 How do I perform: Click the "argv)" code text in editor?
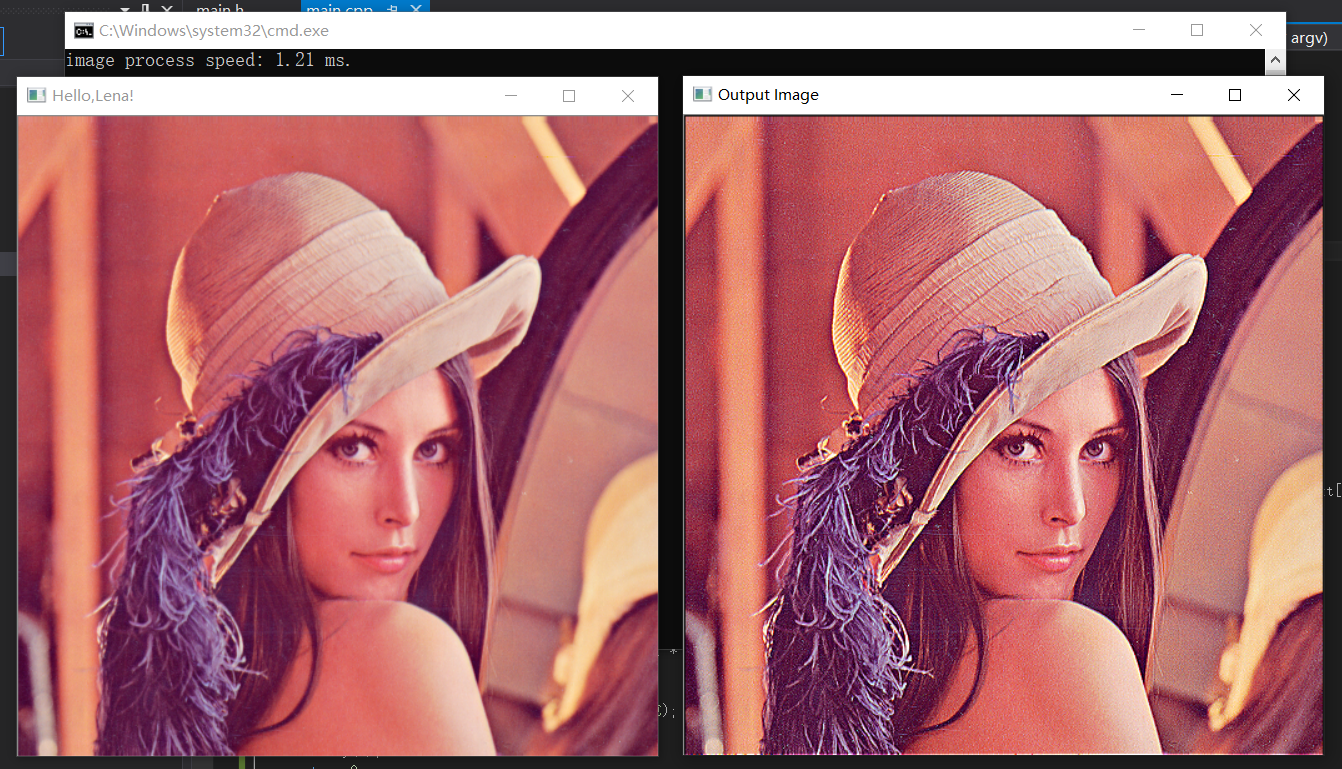tap(1309, 38)
